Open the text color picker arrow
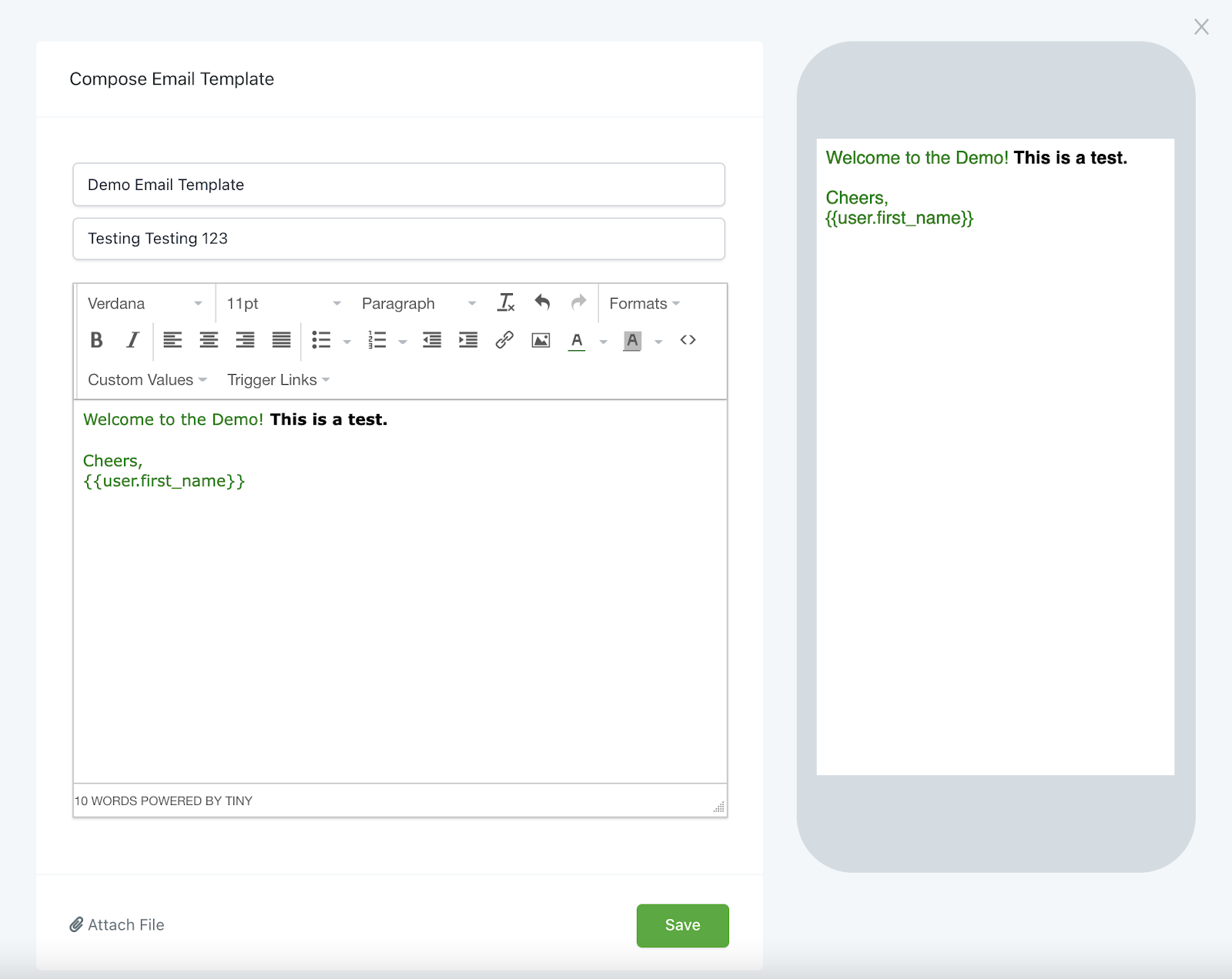The image size is (1232, 979). [603, 341]
